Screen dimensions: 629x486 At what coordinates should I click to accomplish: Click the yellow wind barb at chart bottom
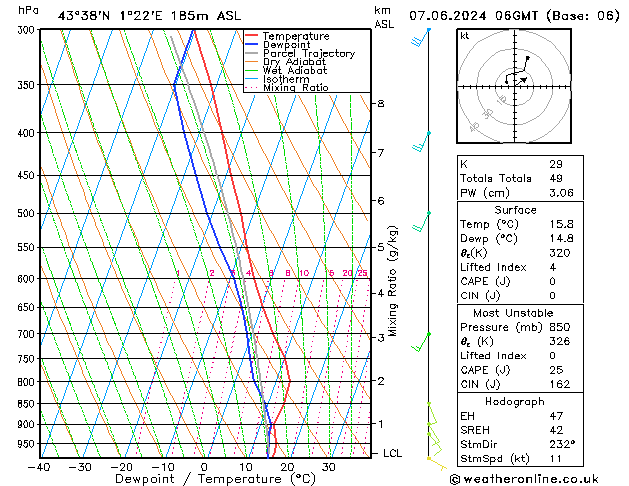point(436,461)
